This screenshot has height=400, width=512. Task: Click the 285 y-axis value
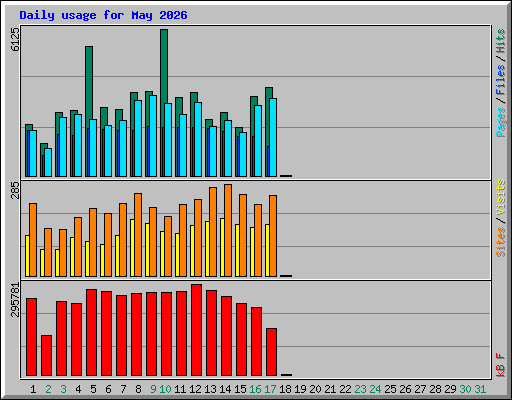point(15,190)
